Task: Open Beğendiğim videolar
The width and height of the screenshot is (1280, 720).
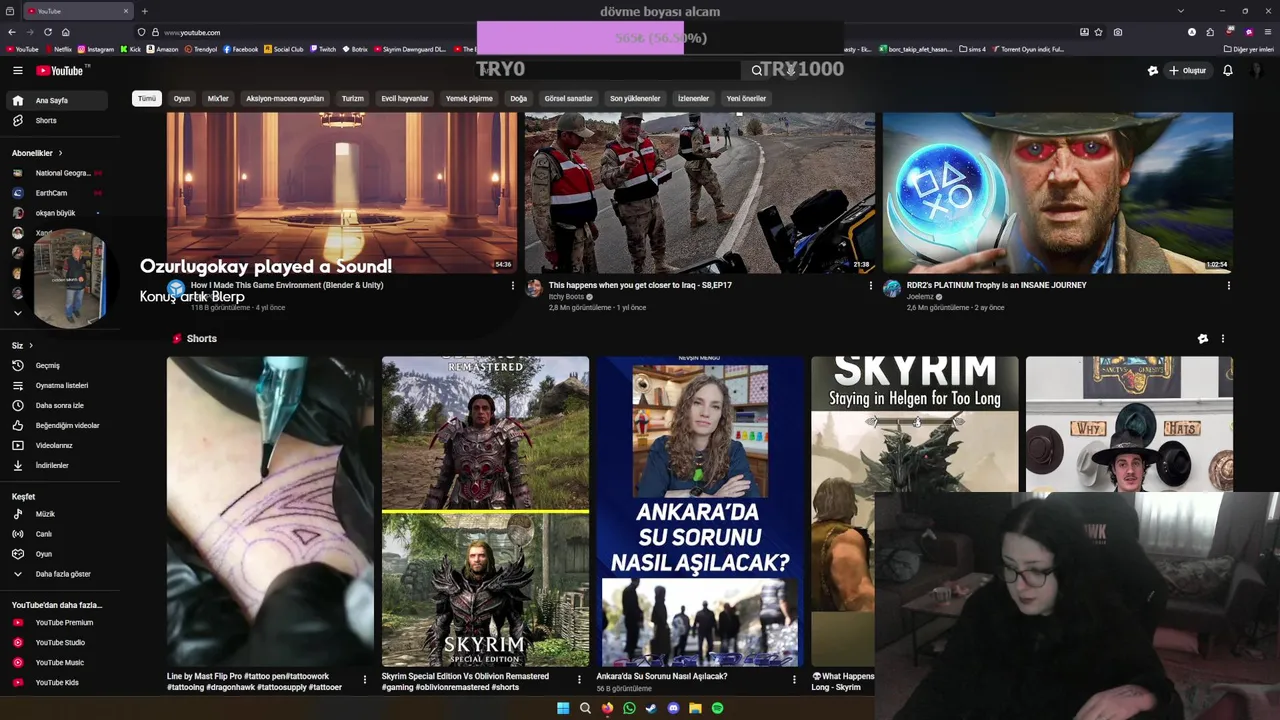Action: [x=58, y=425]
